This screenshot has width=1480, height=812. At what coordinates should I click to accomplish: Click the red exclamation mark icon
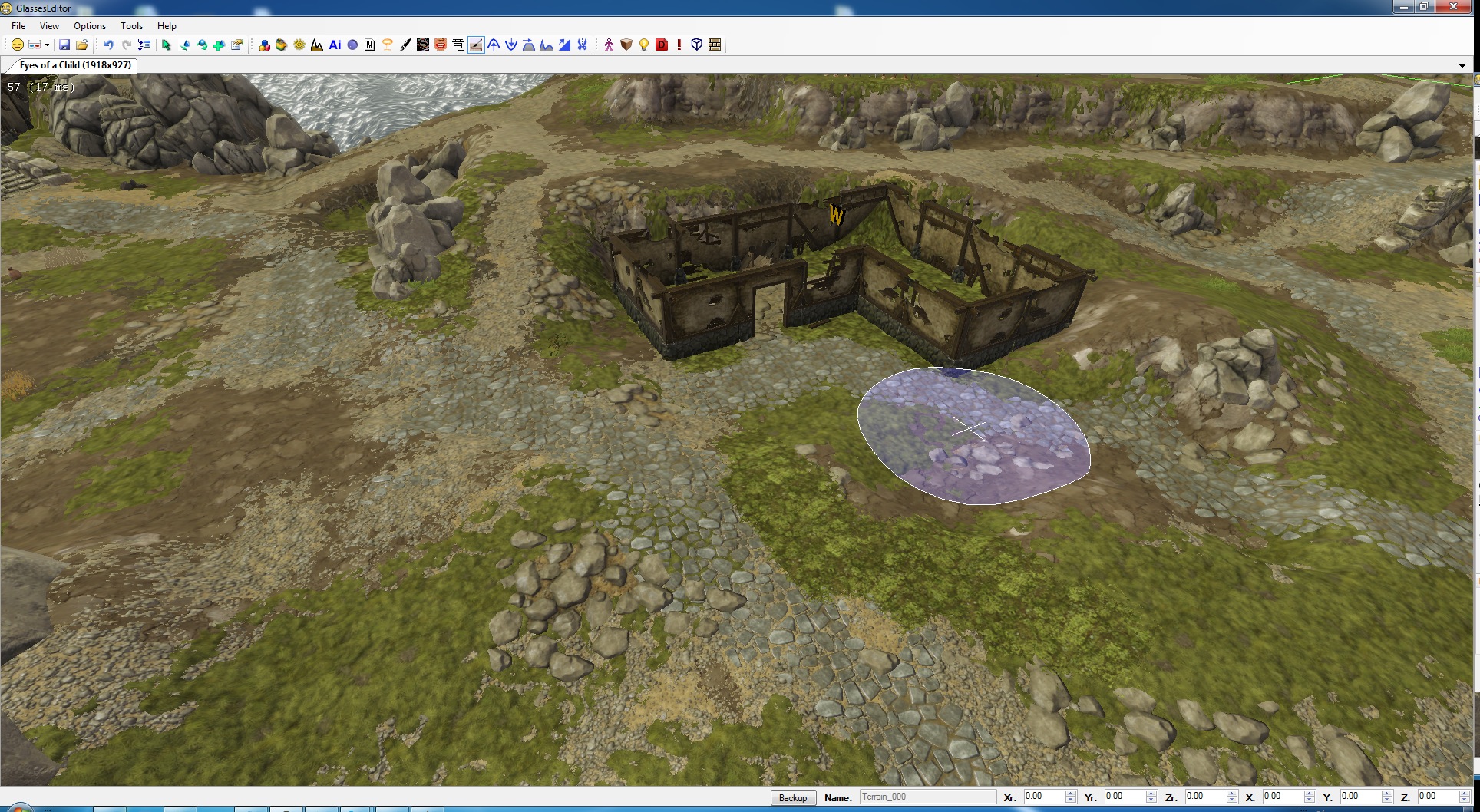coord(679,45)
